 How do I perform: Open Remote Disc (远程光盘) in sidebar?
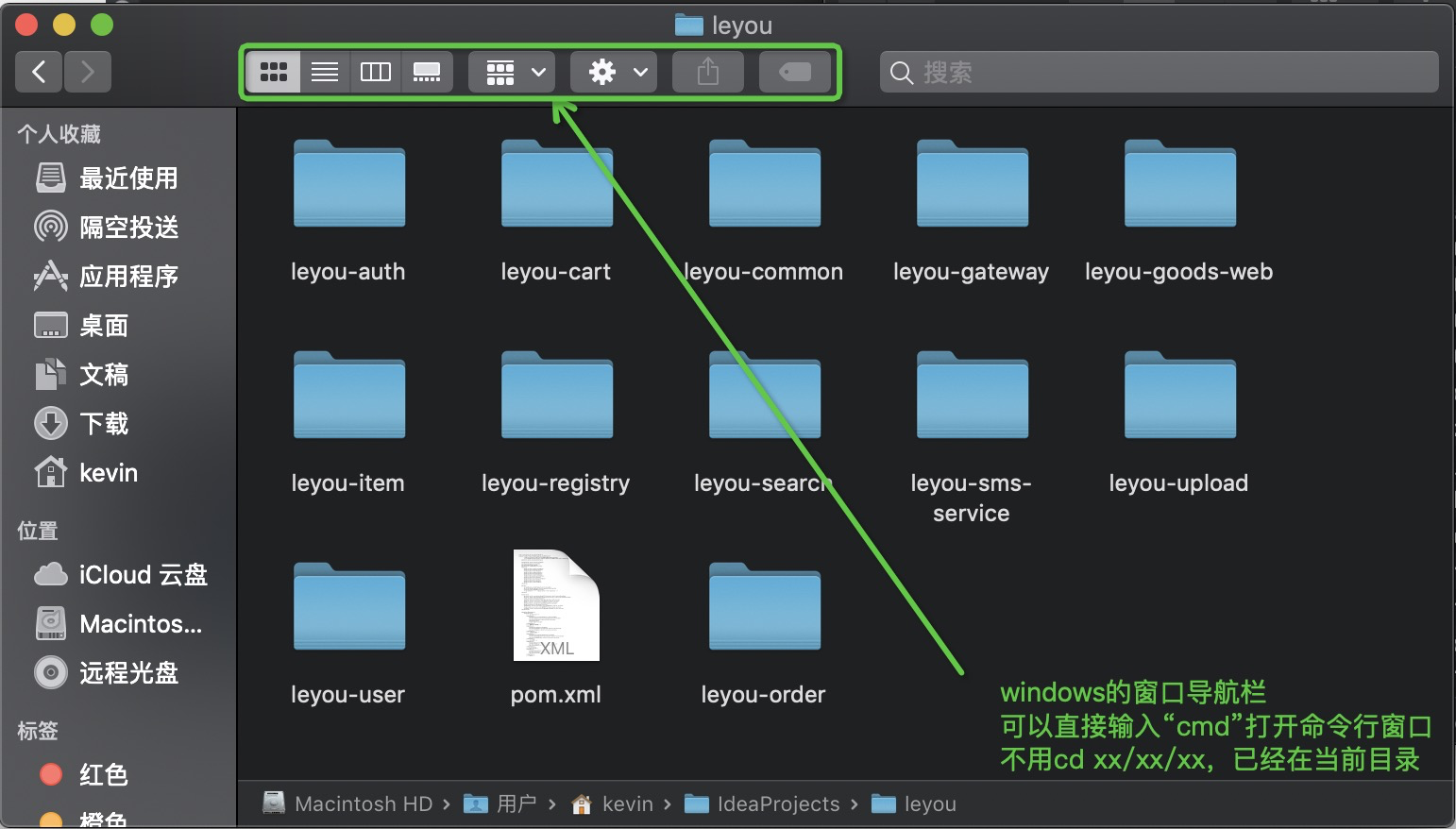coord(118,672)
